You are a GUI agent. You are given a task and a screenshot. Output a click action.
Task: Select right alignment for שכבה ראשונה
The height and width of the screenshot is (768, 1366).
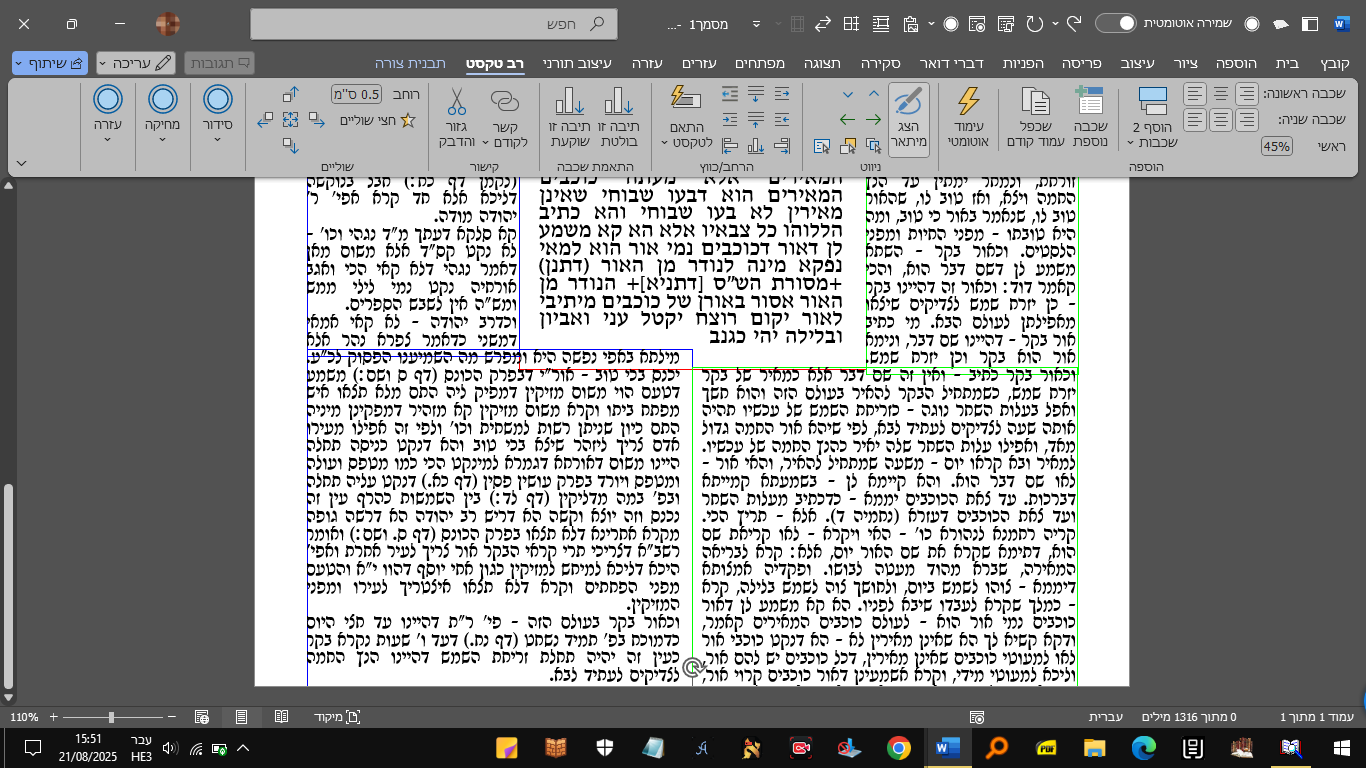tap(1247, 94)
